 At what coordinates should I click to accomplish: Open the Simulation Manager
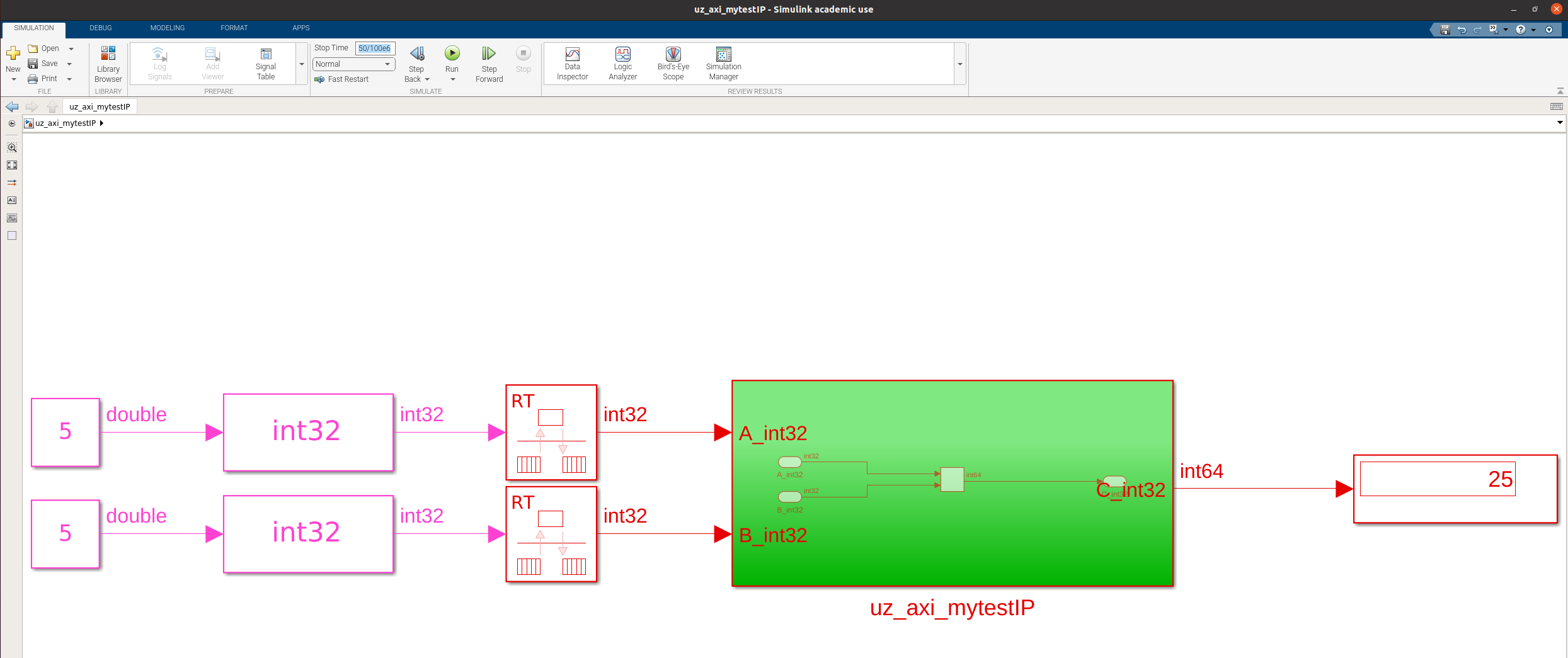[723, 64]
